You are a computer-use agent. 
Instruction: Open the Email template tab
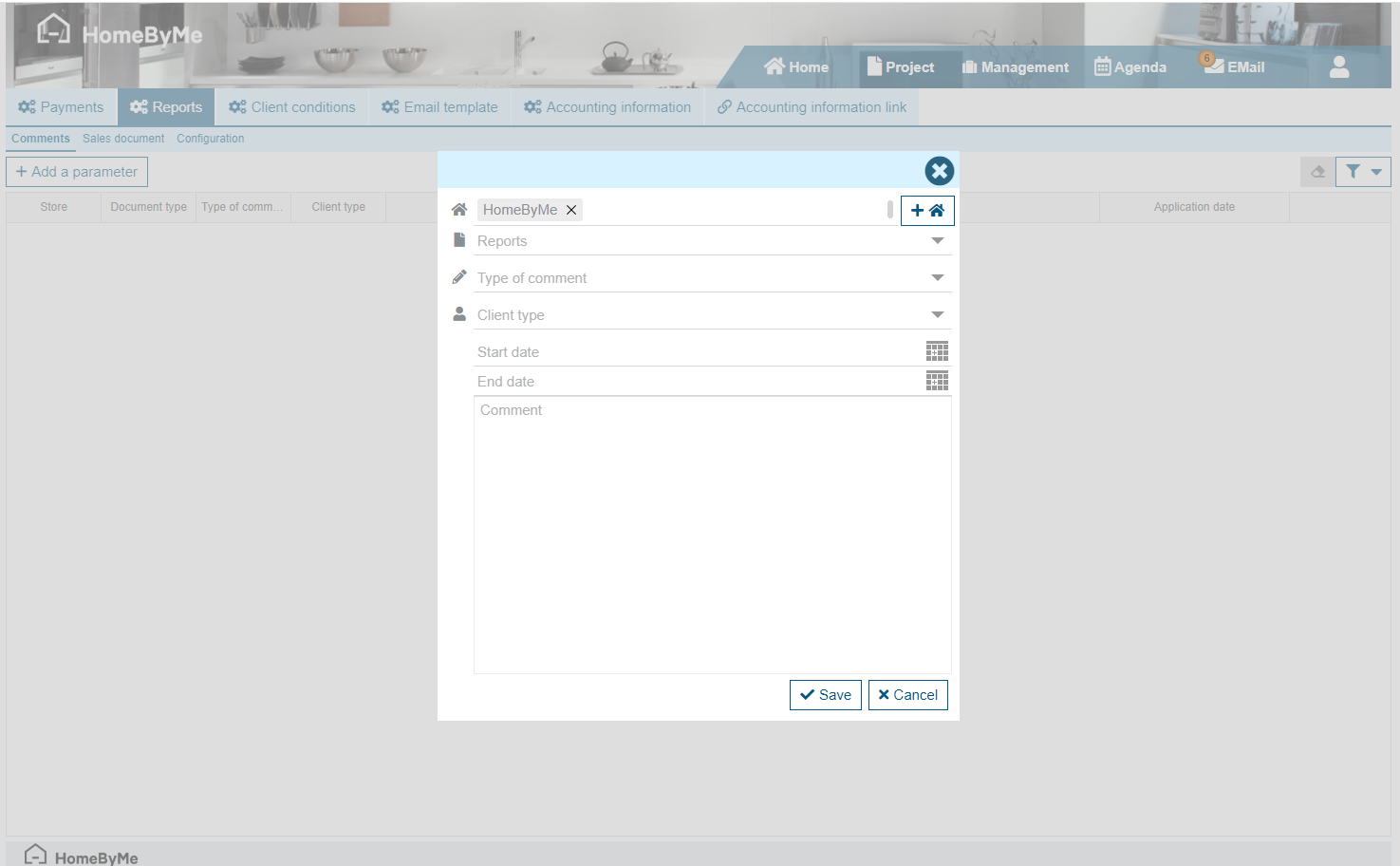pos(439,107)
